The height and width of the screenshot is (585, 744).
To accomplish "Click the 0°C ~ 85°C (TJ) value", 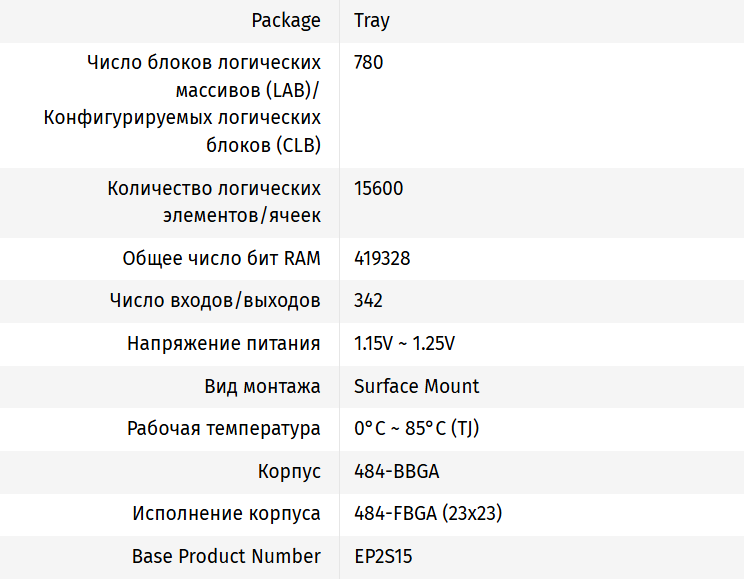I will 418,429.
